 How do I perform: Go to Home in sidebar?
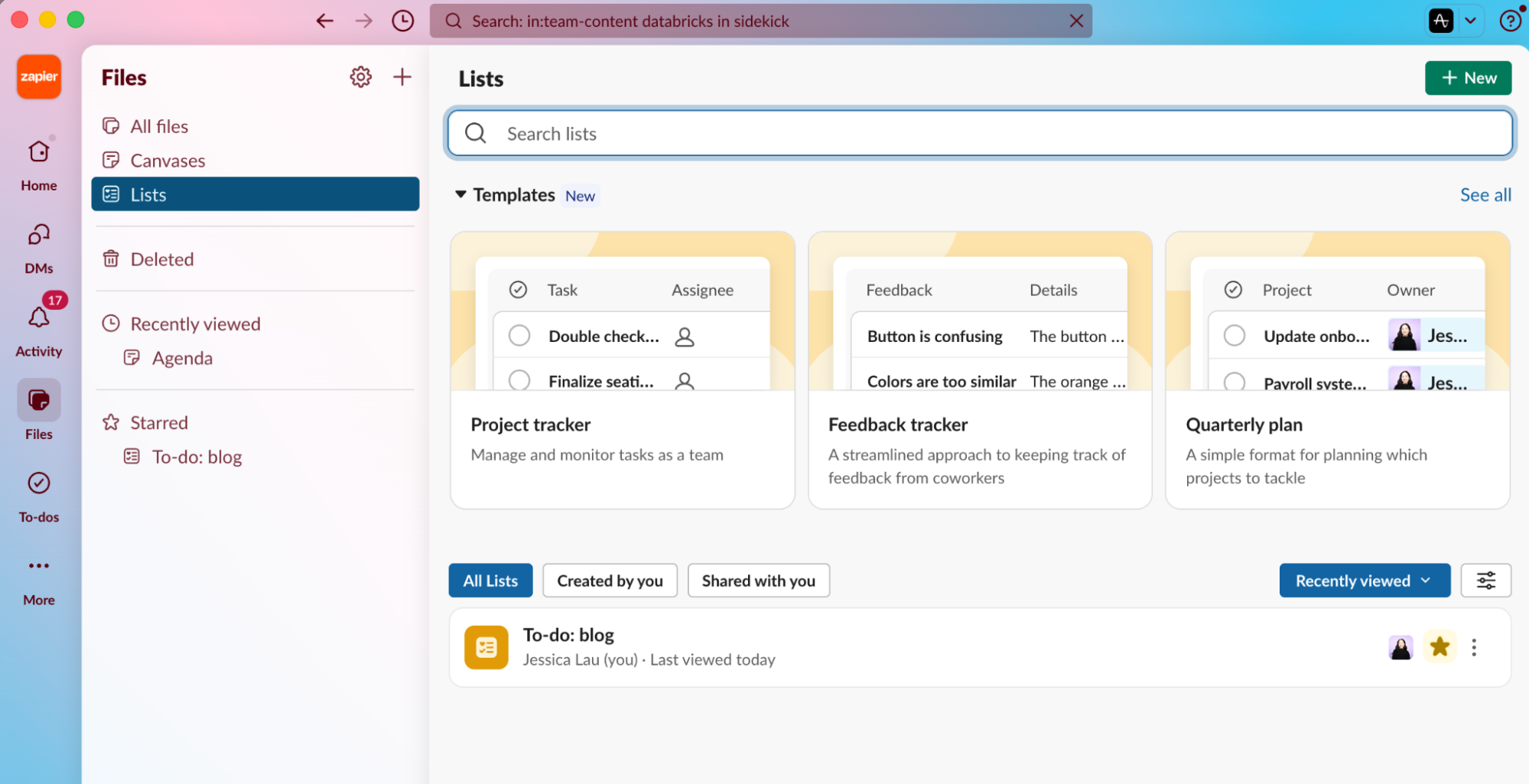(x=39, y=164)
